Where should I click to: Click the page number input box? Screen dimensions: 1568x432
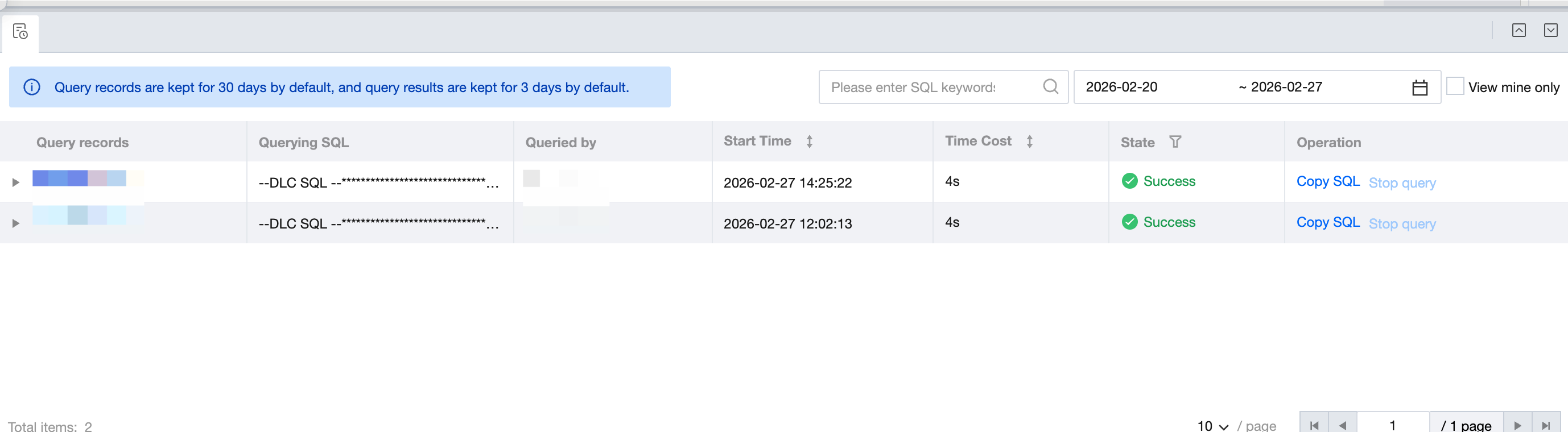[x=1393, y=425]
